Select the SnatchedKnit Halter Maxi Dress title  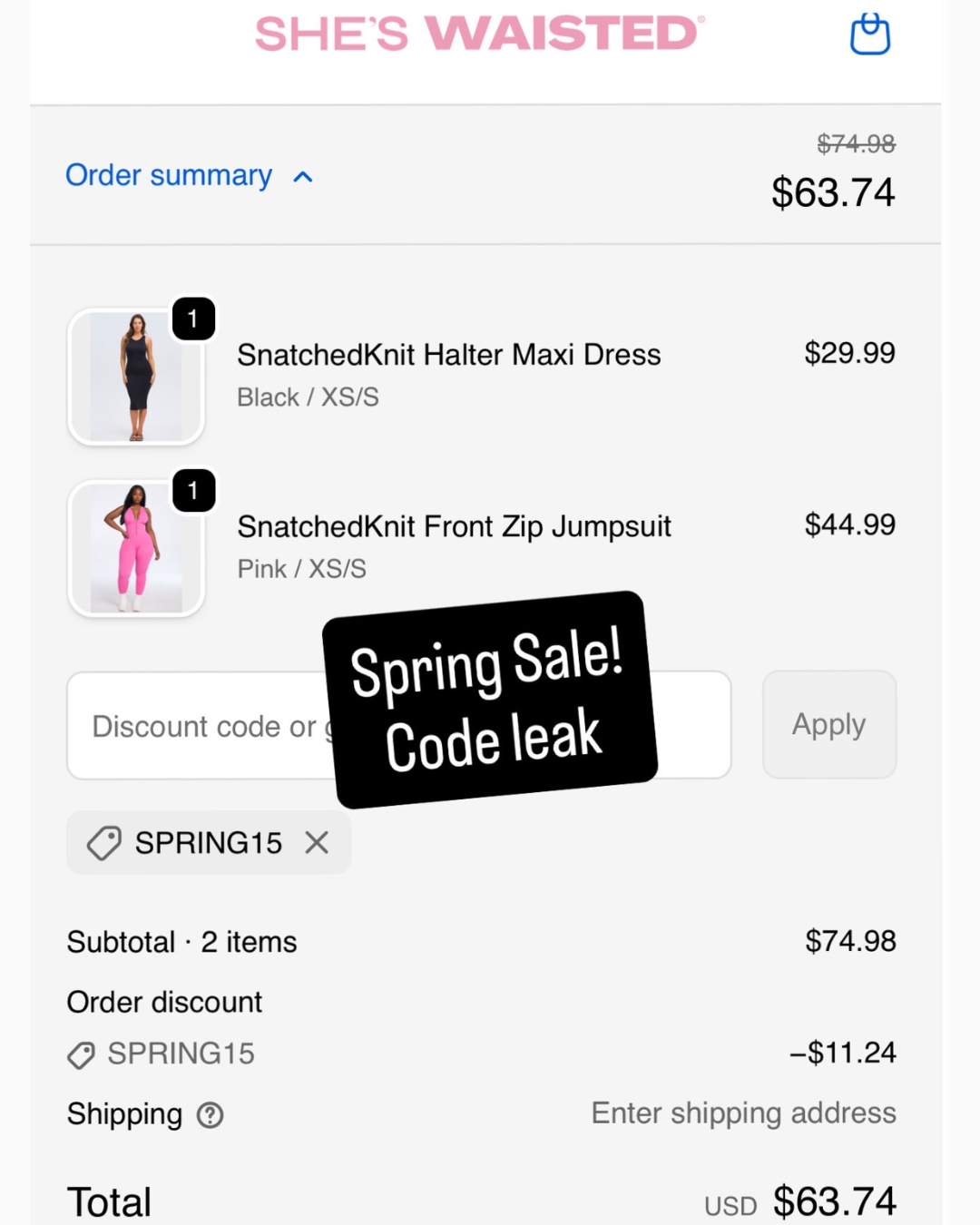click(449, 355)
